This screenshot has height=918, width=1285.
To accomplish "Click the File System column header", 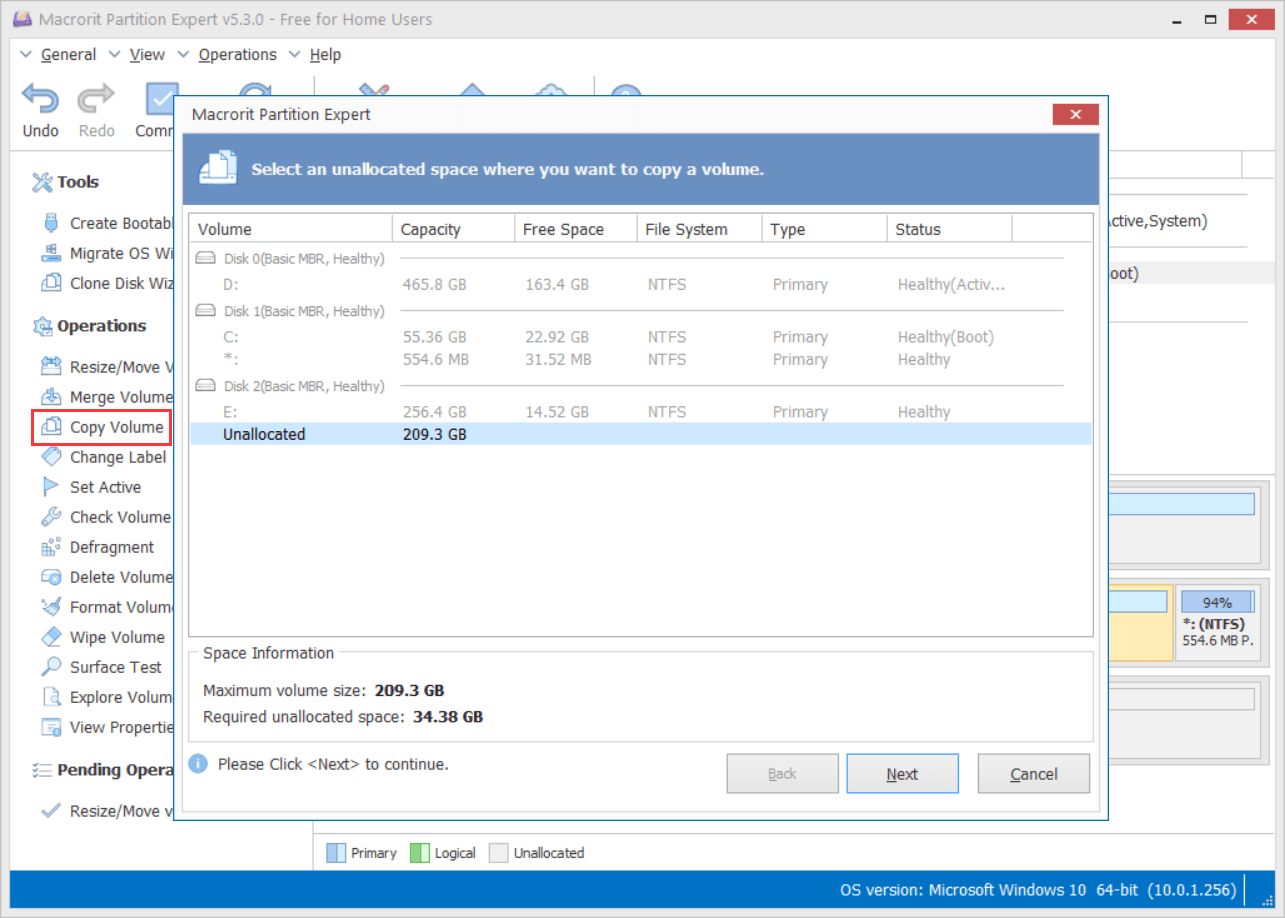I will 700,229.
